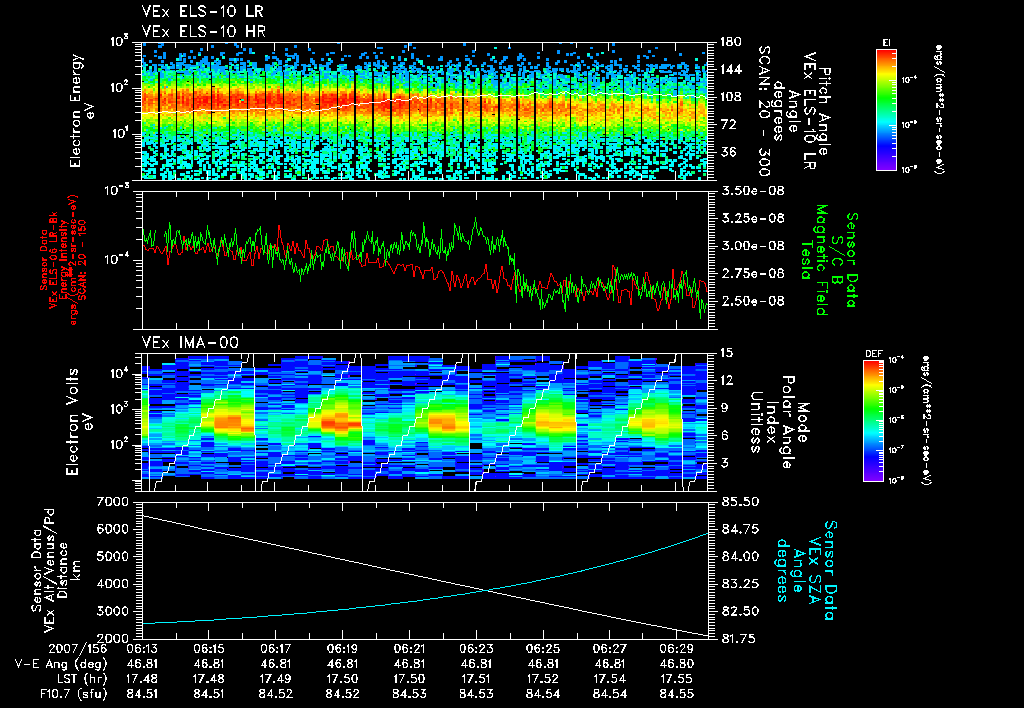The height and width of the screenshot is (708, 1024).
Task: Click the LST value '17.49'
Action: tap(276, 679)
